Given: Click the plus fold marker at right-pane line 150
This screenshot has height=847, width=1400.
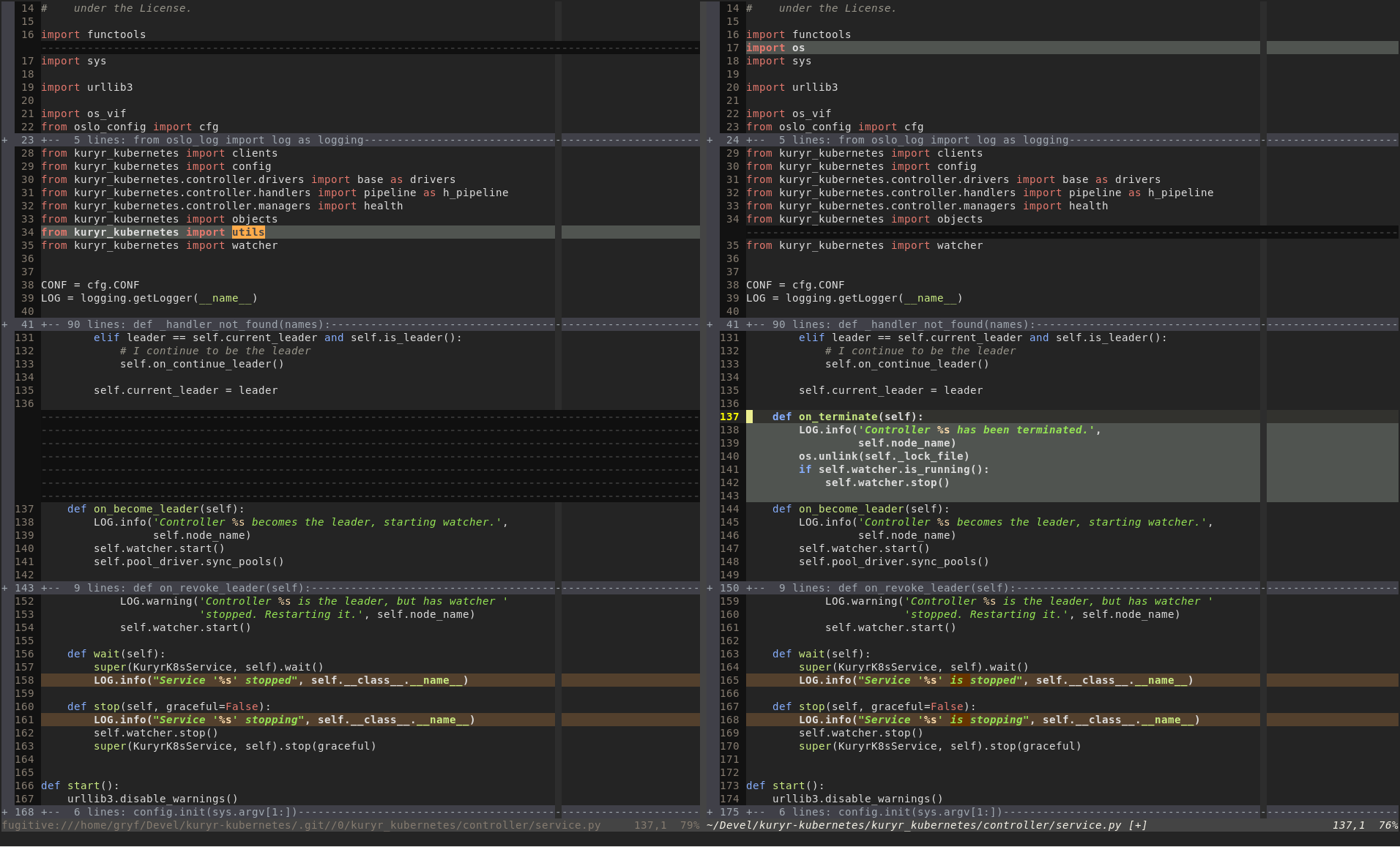Looking at the screenshot, I should [710, 588].
